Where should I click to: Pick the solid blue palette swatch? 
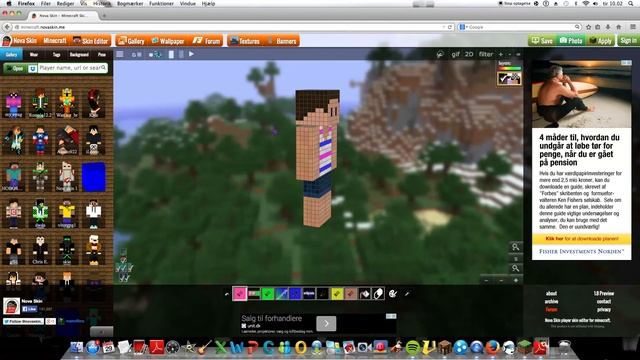pos(295,293)
